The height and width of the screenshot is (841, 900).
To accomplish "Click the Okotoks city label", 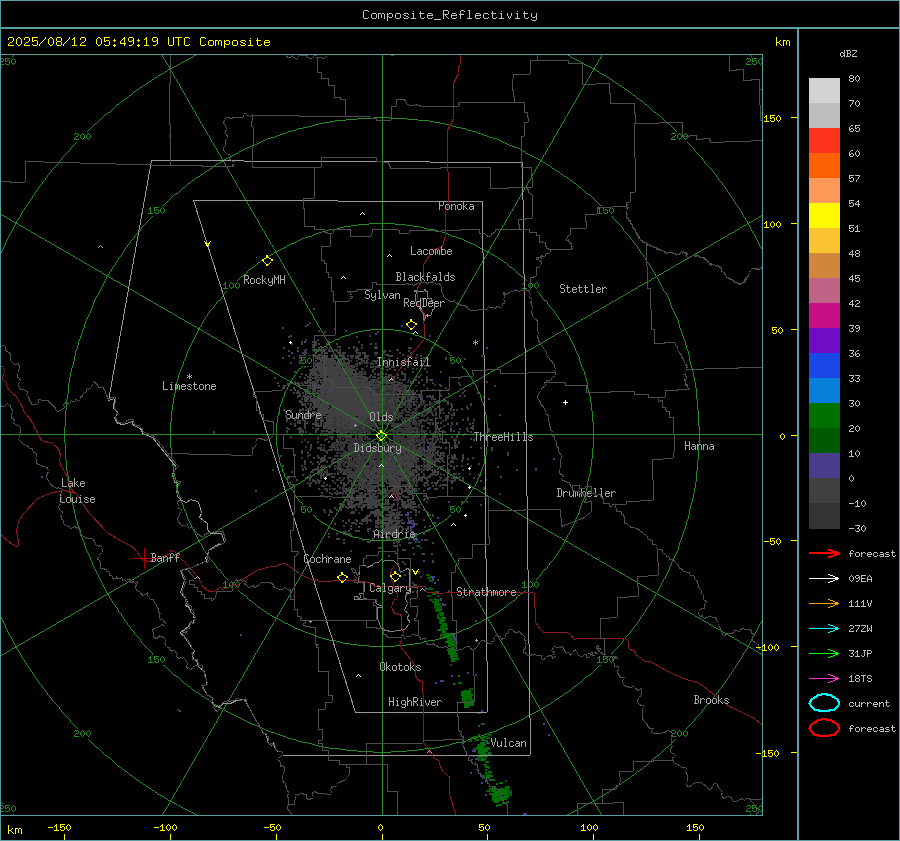I will 400,667.
